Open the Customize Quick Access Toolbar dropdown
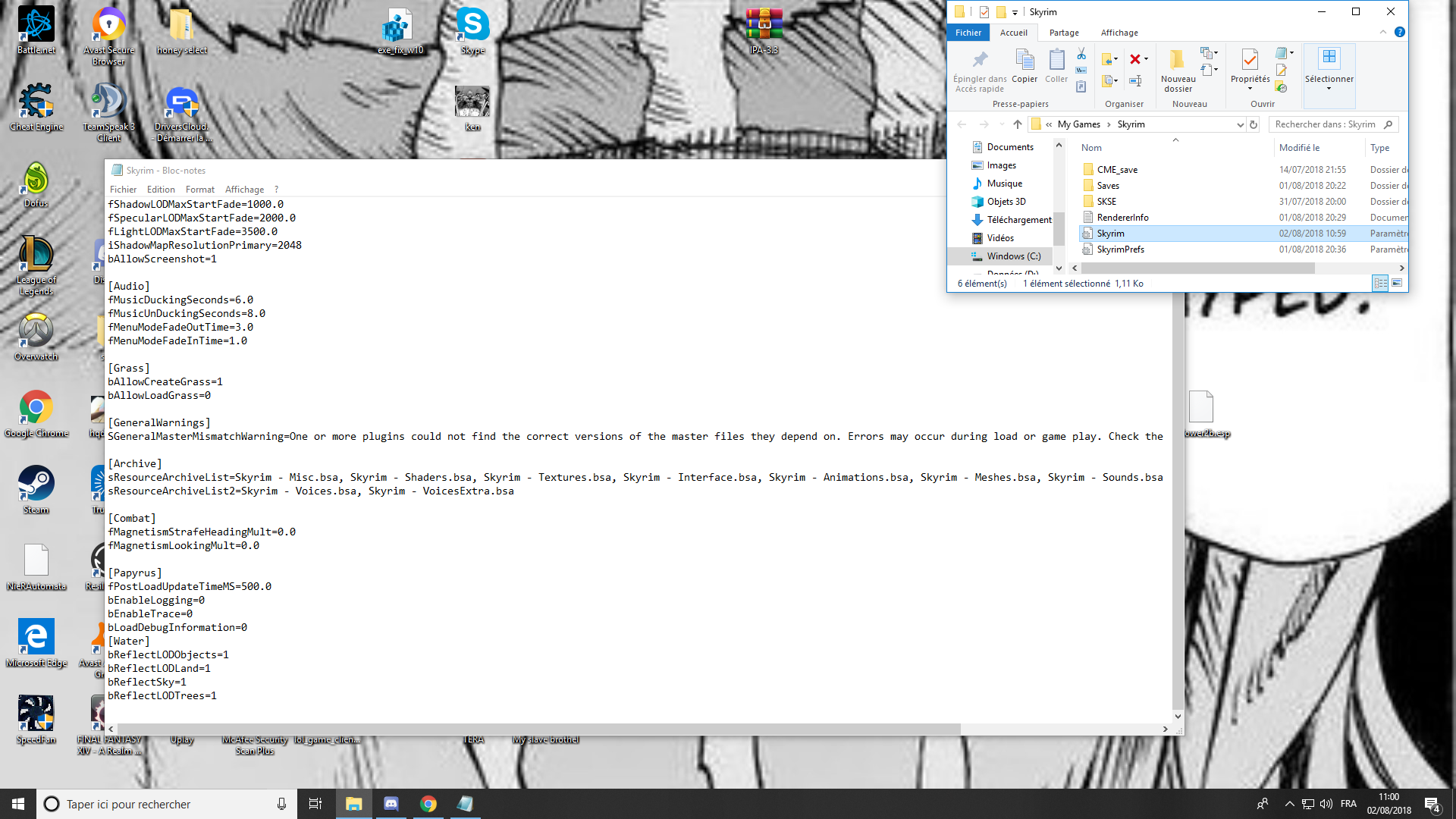Viewport: 1456px width, 819px height. pos(1015,12)
